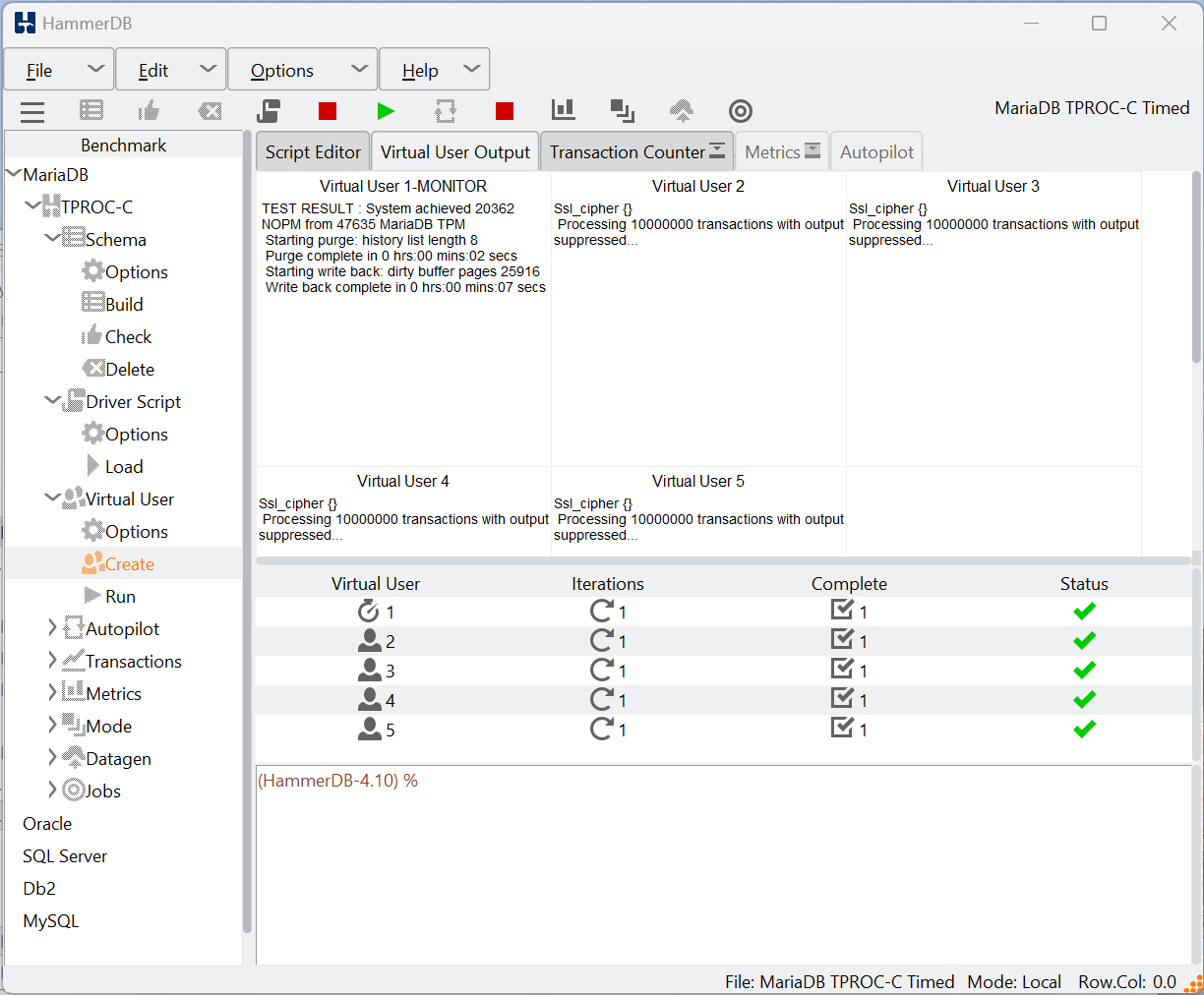
Task: Expand the Datagen tree node
Action: click(53, 758)
